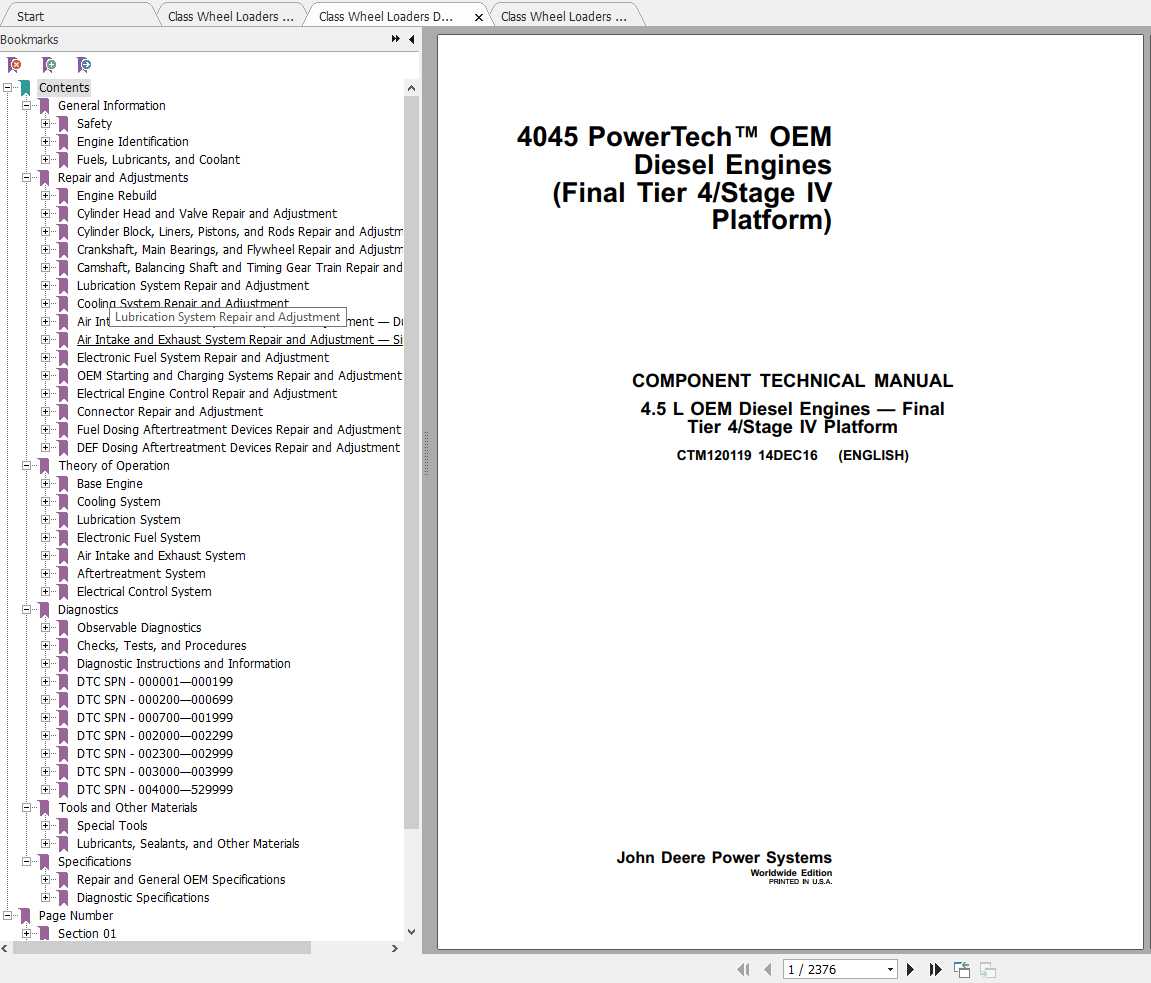
Task: Jump to last page icon
Action: coord(935,970)
